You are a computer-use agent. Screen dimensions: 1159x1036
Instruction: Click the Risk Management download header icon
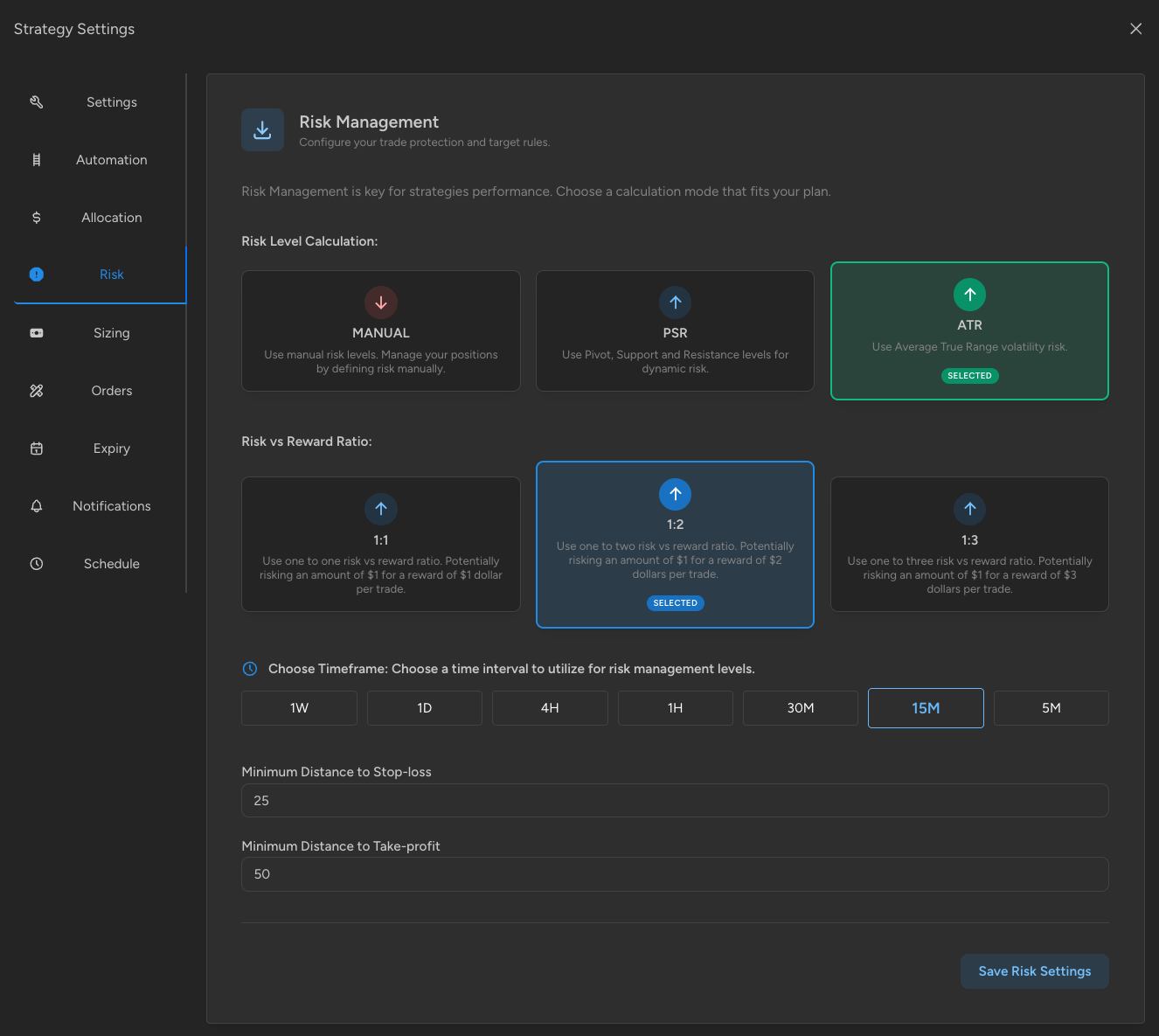click(x=262, y=129)
